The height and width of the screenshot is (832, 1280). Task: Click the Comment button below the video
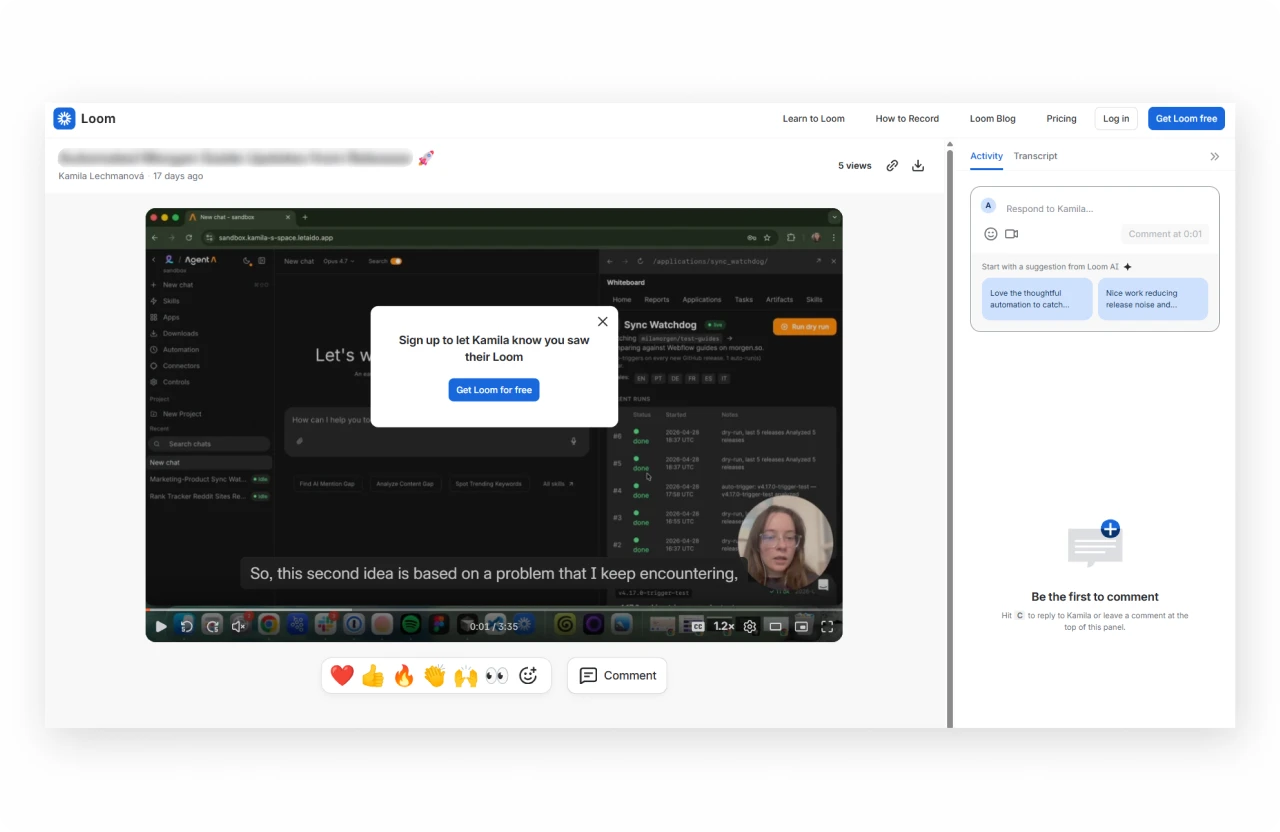point(617,675)
